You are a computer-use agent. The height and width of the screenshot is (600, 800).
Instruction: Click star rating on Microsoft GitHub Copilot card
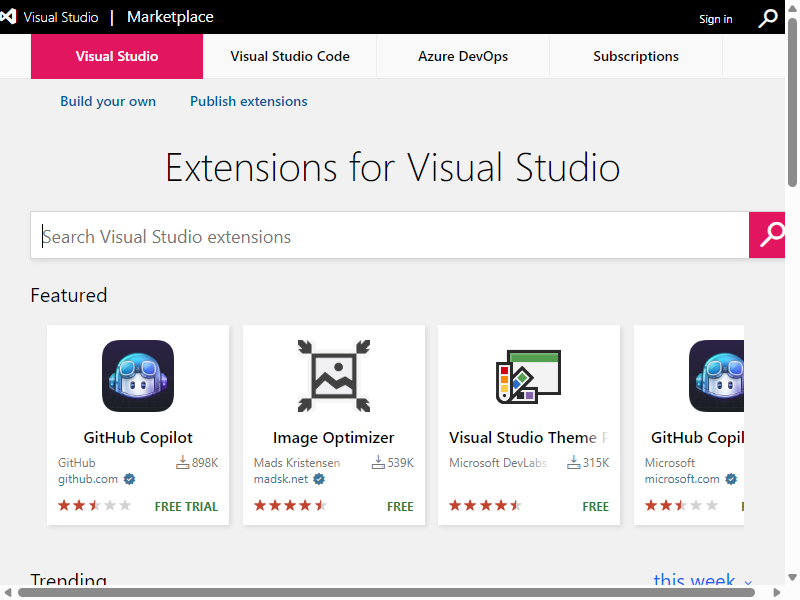click(x=682, y=506)
